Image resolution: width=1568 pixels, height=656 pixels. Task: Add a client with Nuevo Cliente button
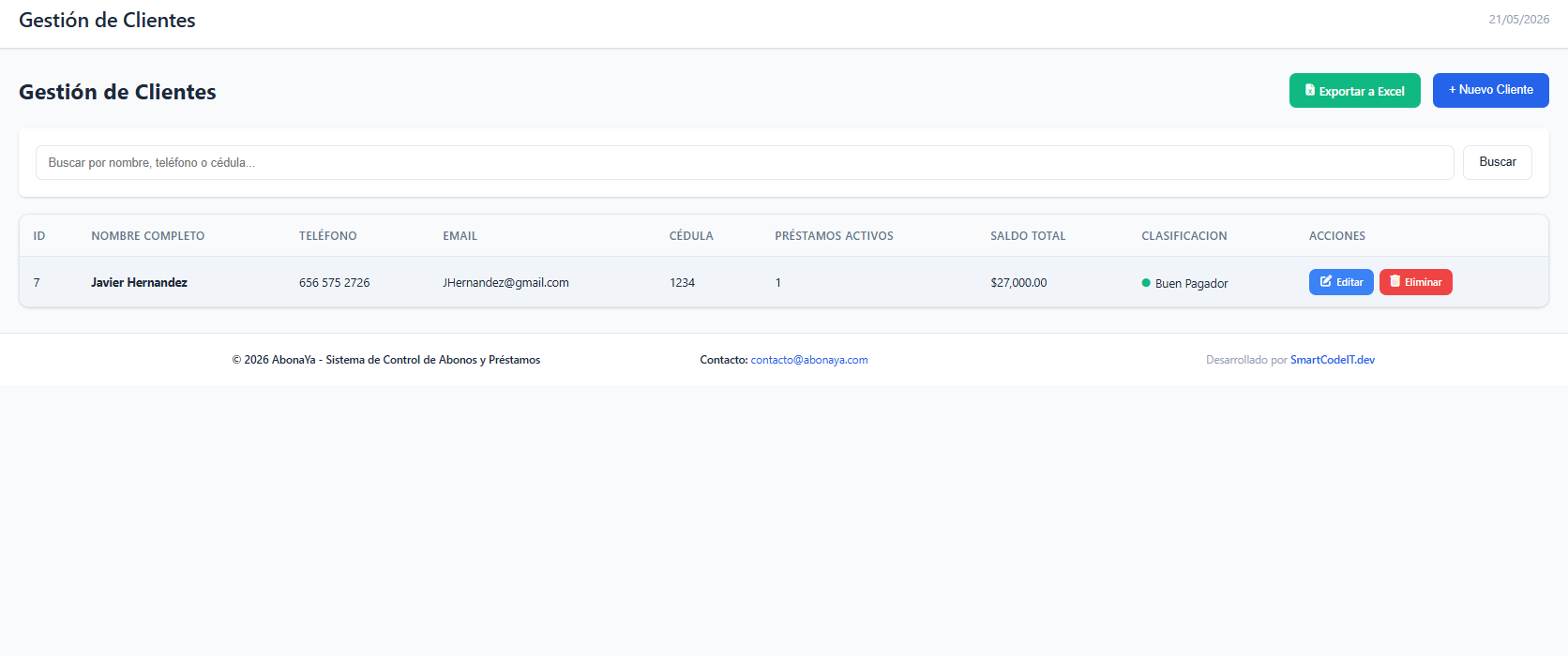pos(1491,90)
